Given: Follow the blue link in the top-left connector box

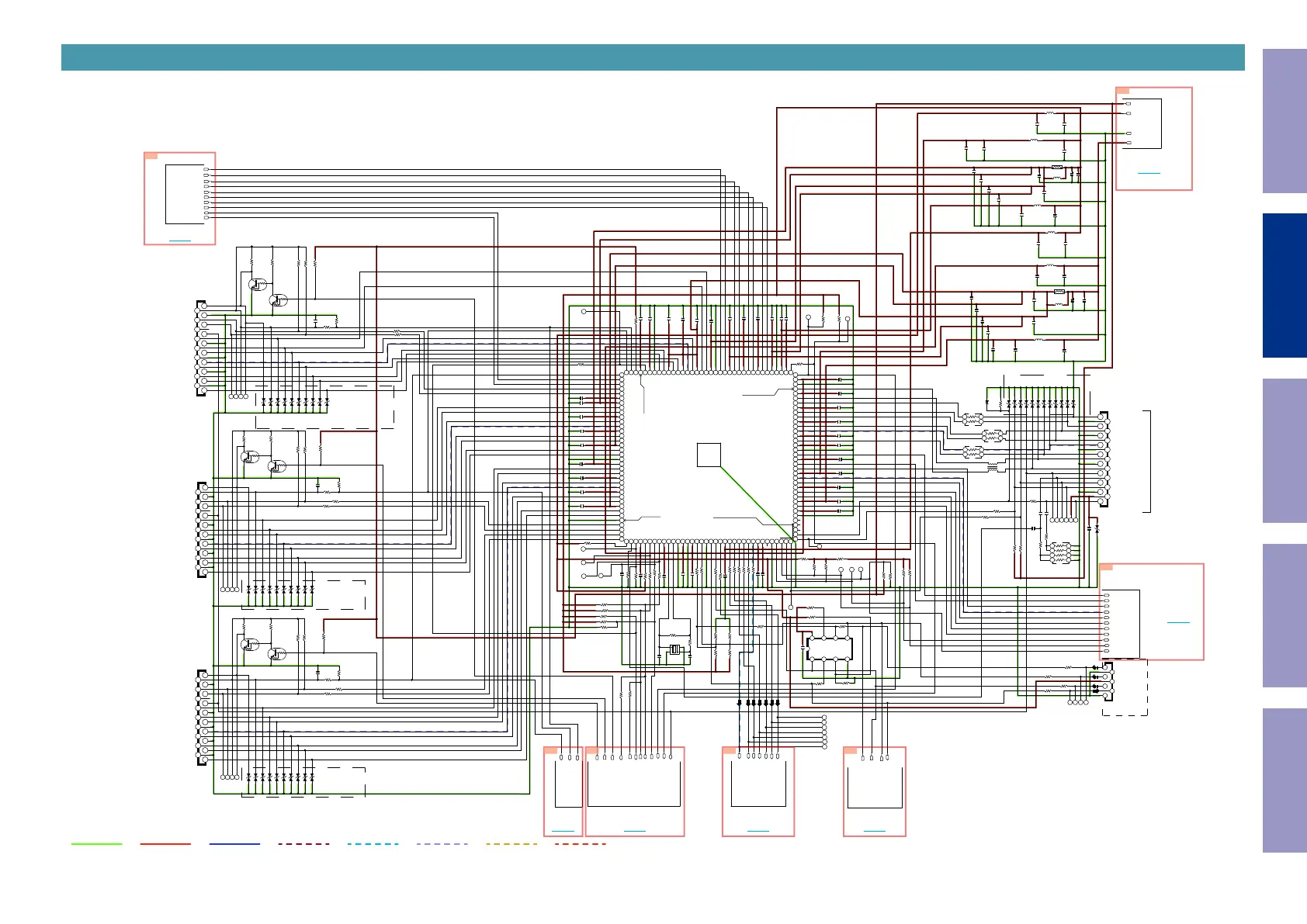Looking at the screenshot, I should [x=179, y=241].
